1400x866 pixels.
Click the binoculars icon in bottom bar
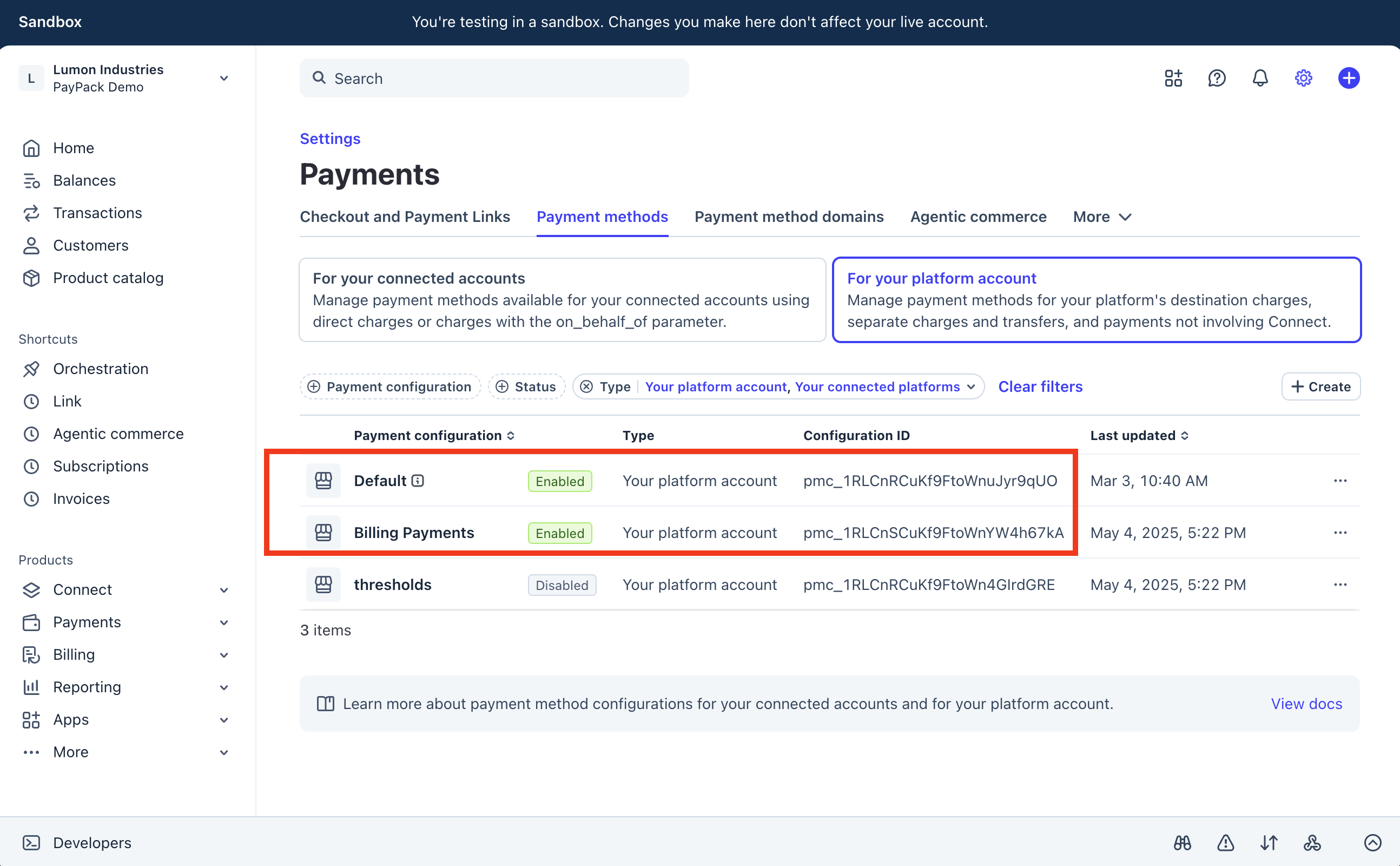click(1182, 843)
